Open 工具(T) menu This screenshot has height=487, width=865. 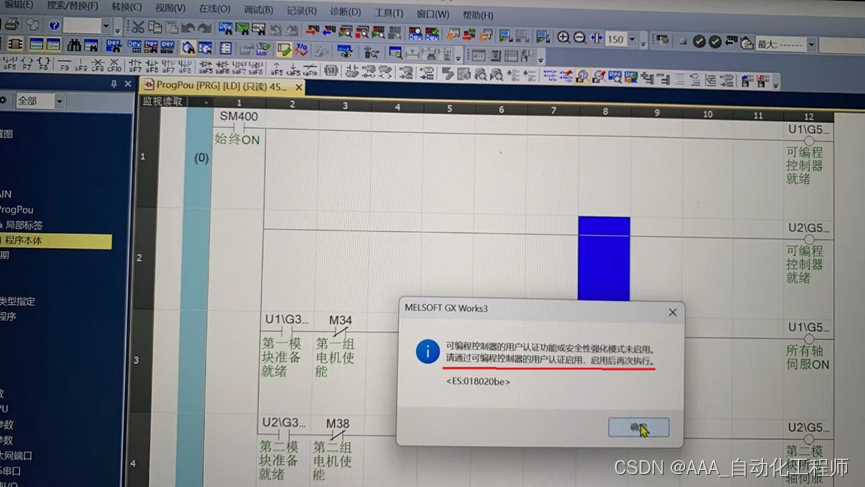[x=389, y=13]
